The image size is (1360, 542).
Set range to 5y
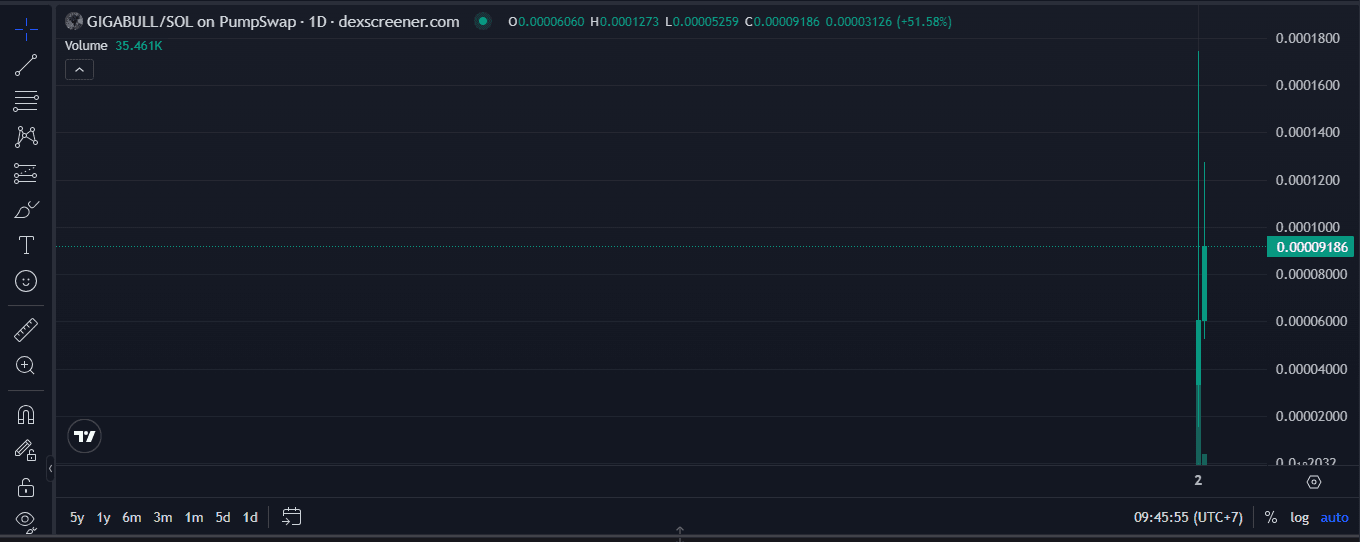[x=77, y=517]
